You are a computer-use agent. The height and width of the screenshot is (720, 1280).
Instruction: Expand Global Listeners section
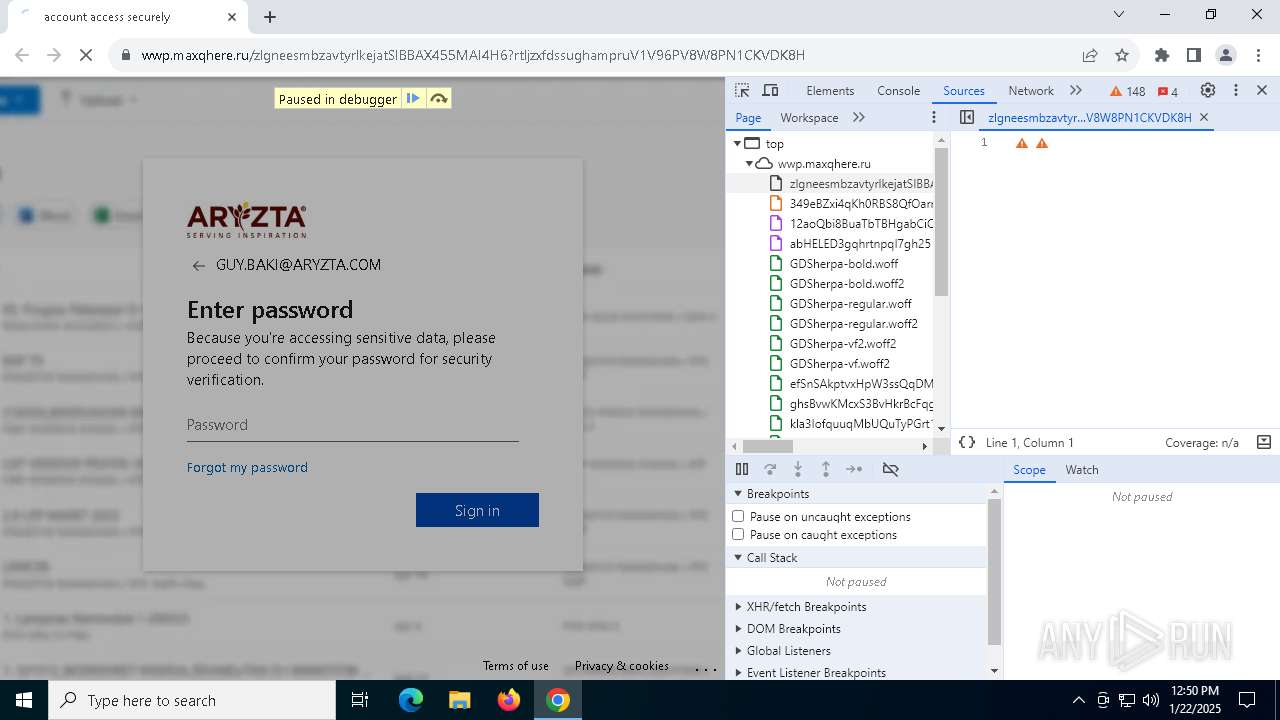[738, 651]
